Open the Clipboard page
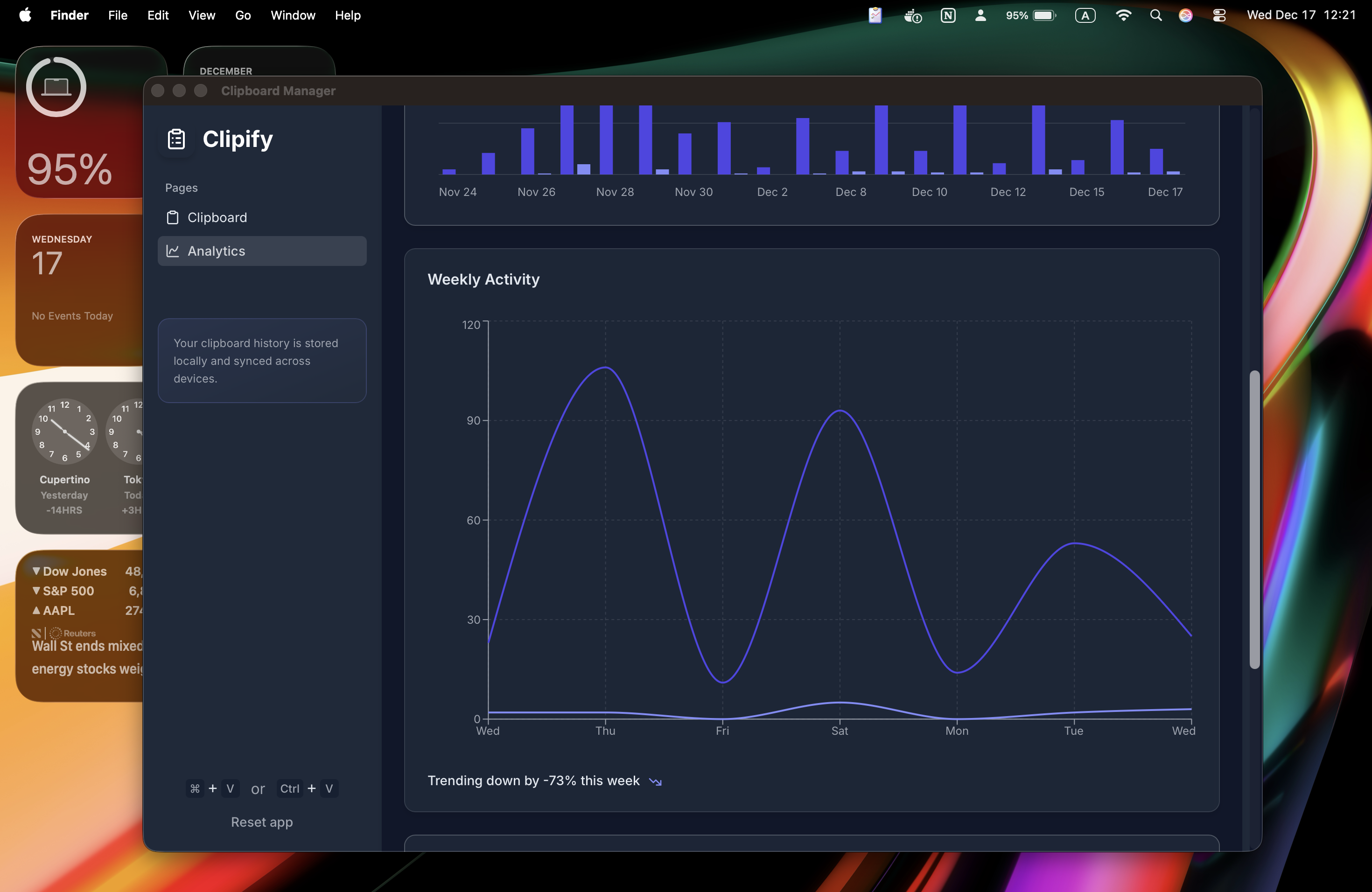 pyautogui.click(x=217, y=217)
